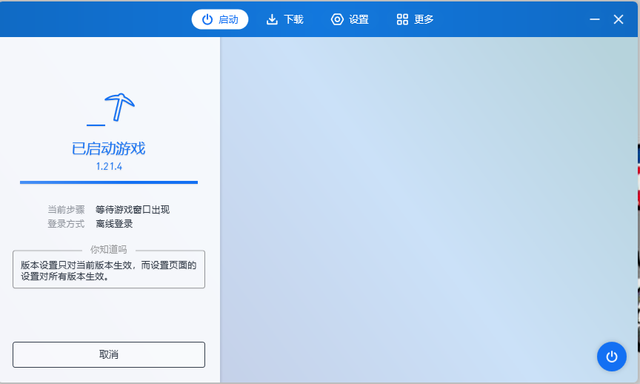Click the power icon in the 启动 tab

pyautogui.click(x=207, y=19)
